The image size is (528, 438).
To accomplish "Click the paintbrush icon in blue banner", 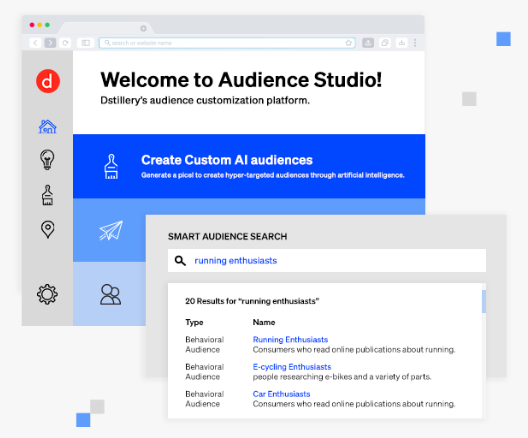I will coord(111,166).
